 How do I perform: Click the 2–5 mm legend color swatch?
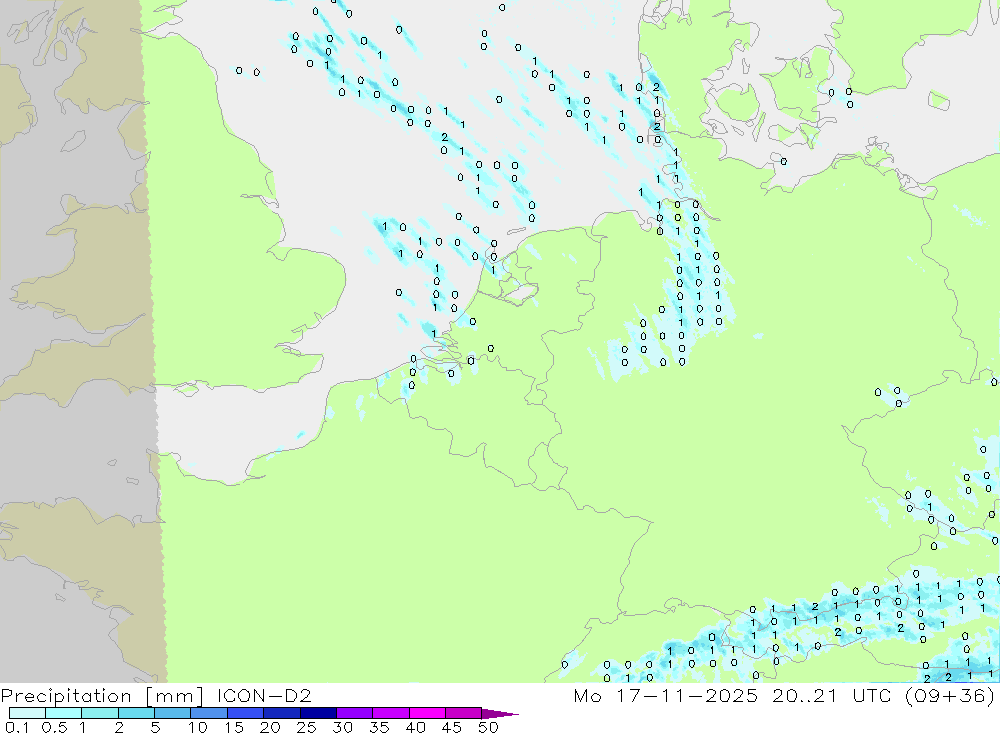[x=136, y=713]
